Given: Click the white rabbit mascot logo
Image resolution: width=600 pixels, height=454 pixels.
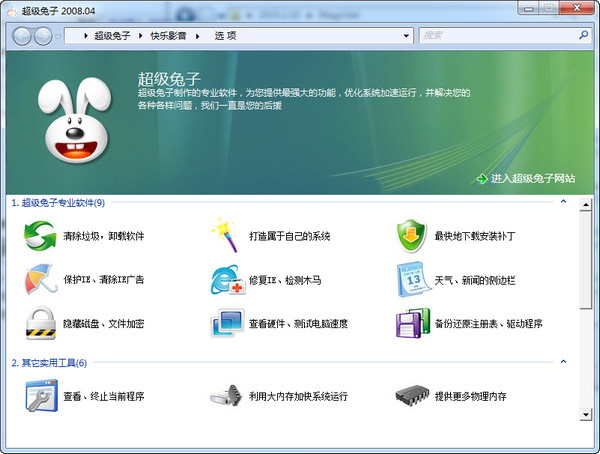Looking at the screenshot, I should tap(75, 119).
